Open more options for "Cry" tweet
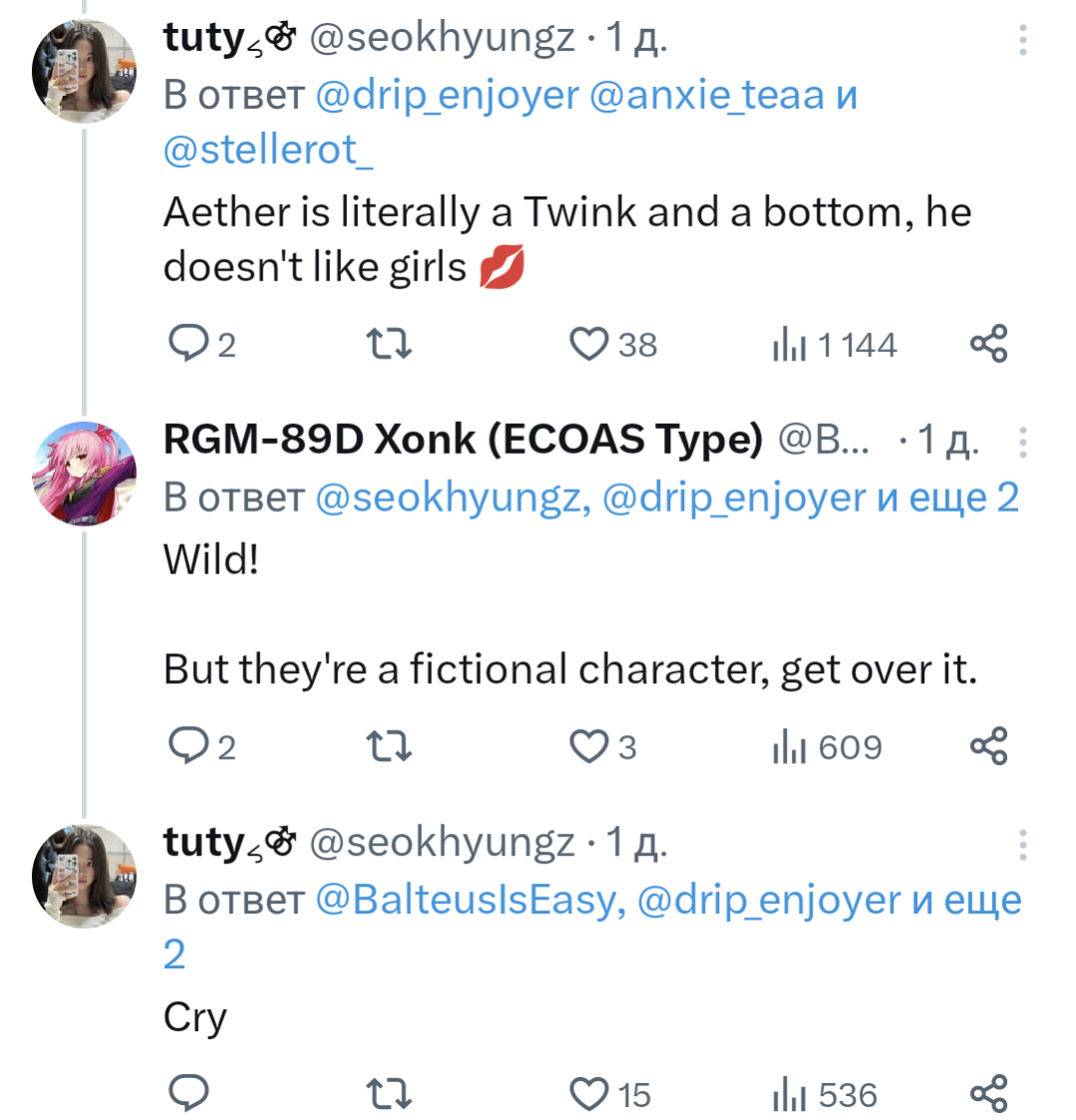Screen dimensions: 1076x1120 tap(1023, 844)
